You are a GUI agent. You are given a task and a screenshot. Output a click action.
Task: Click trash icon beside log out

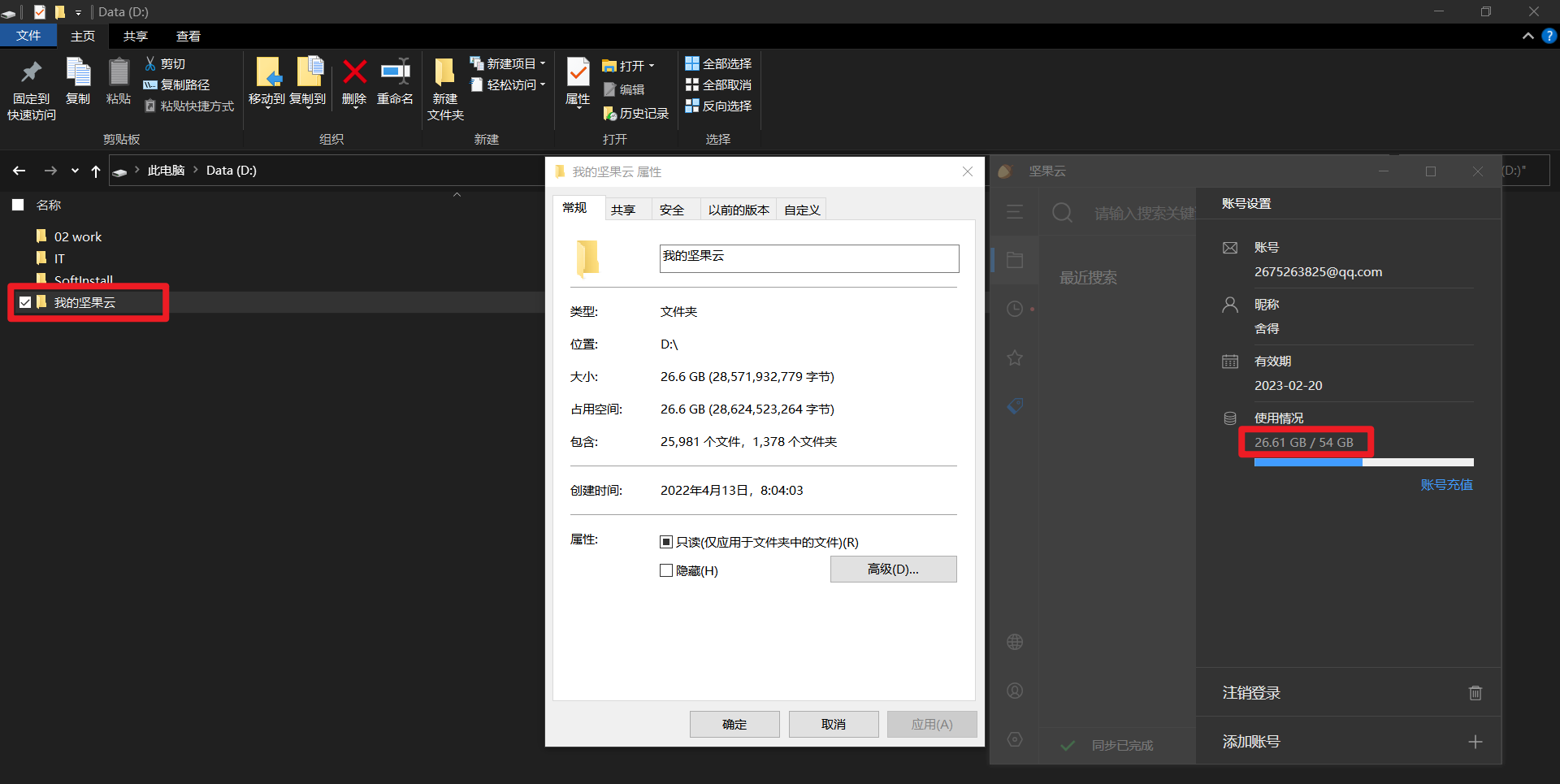1475,693
